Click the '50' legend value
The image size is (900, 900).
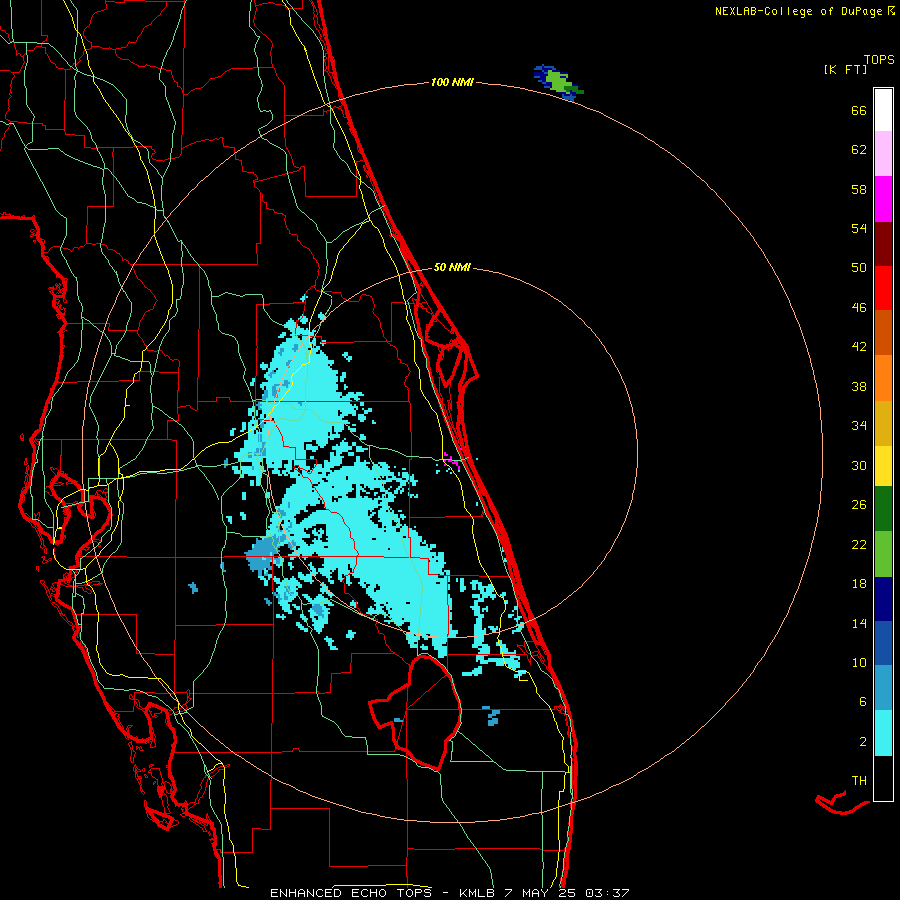[x=859, y=267]
